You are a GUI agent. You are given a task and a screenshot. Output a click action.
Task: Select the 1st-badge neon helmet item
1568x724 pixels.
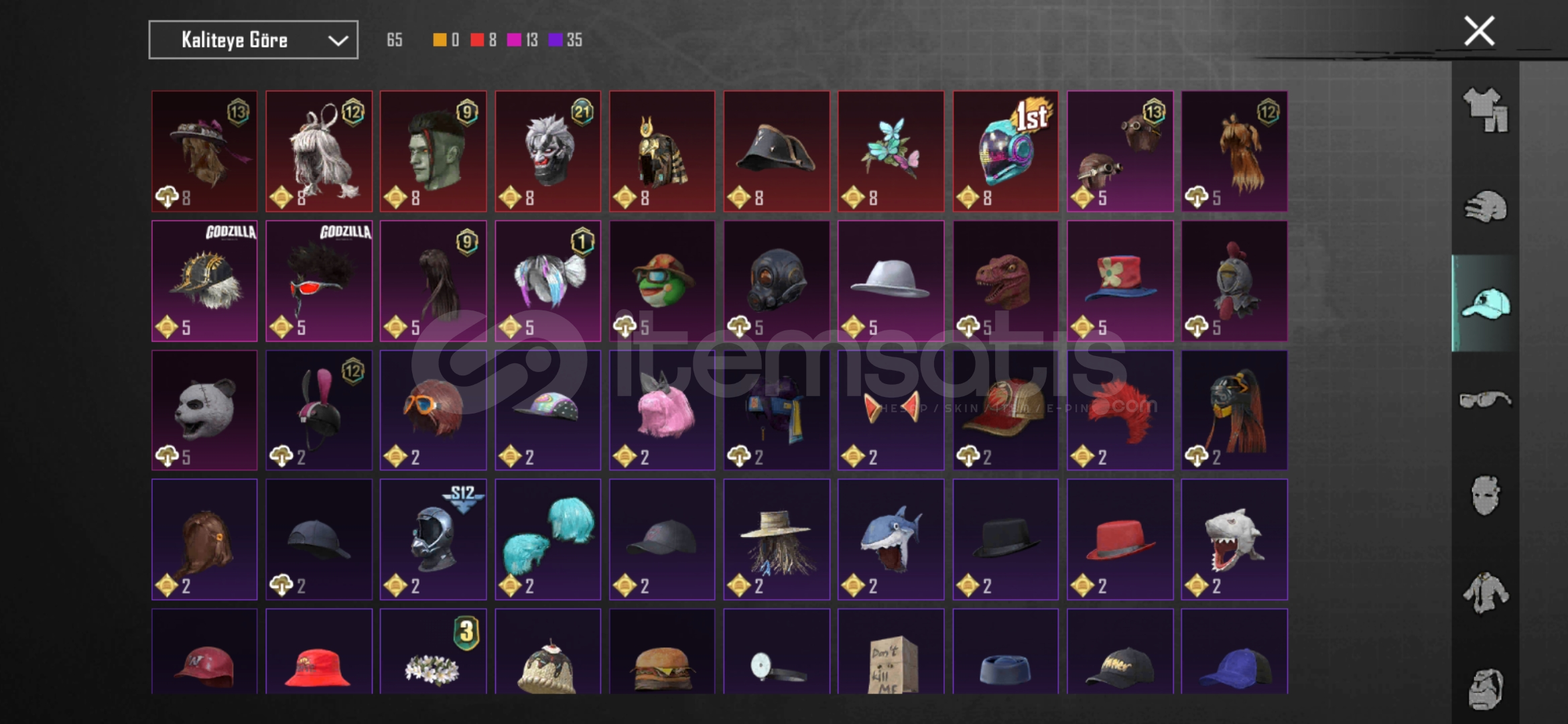click(x=1005, y=152)
